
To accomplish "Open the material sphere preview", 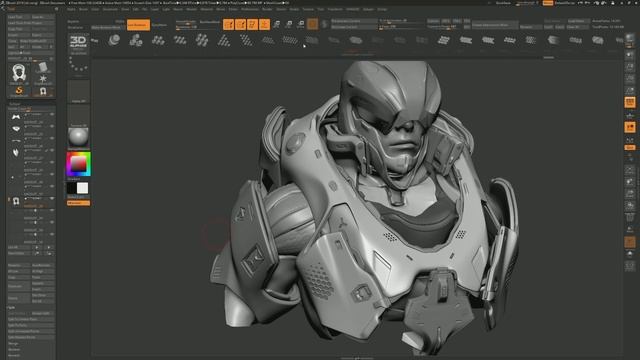I will [78, 138].
